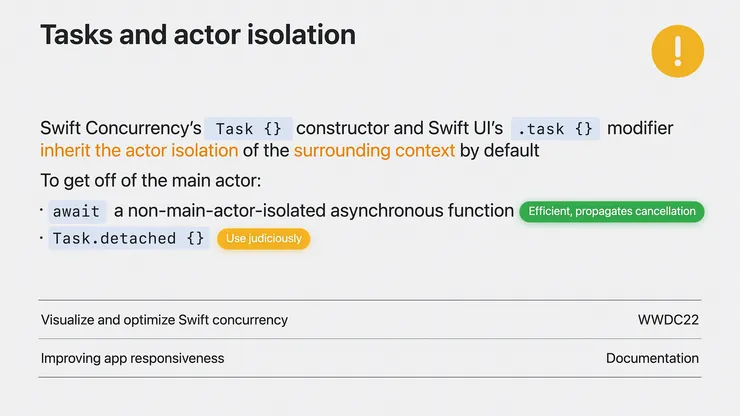Click the orange "inherit the actor isolation" text
740x416 pixels.
pos(139,151)
